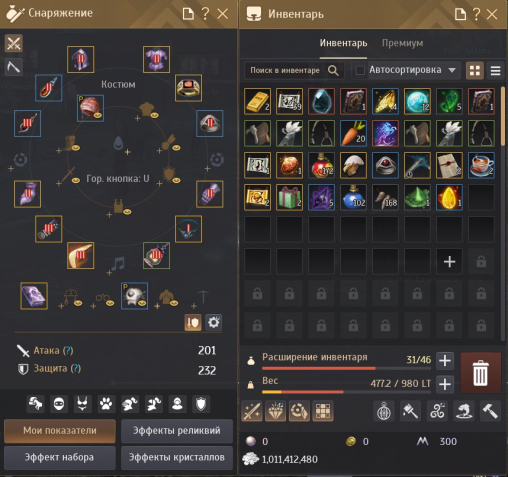Select the carrot item with count 20

(x=353, y=133)
